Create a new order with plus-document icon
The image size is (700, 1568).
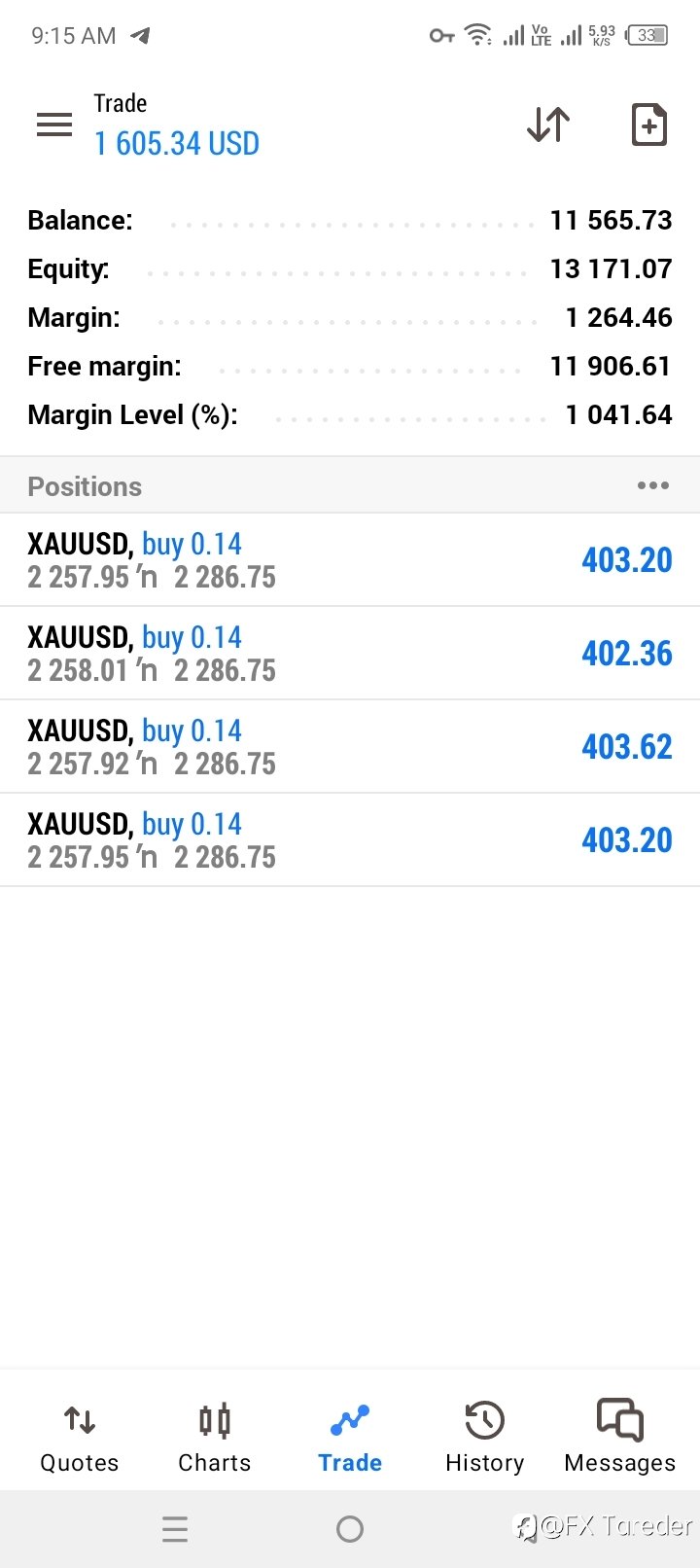pos(649,125)
